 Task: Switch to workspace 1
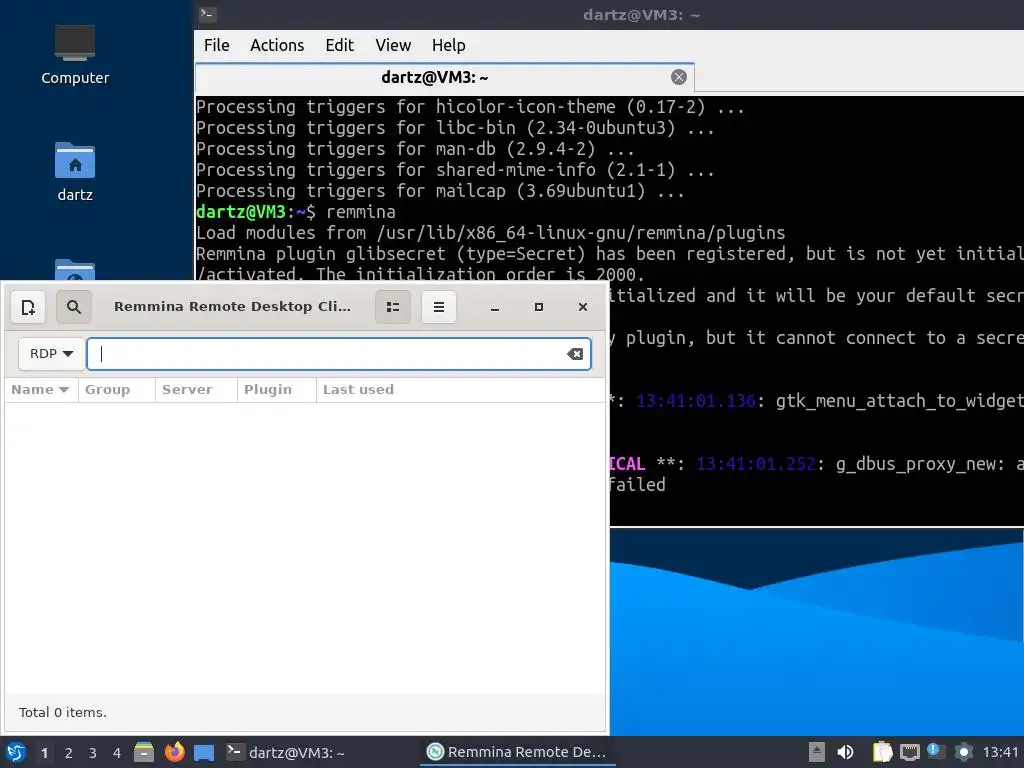[44, 753]
